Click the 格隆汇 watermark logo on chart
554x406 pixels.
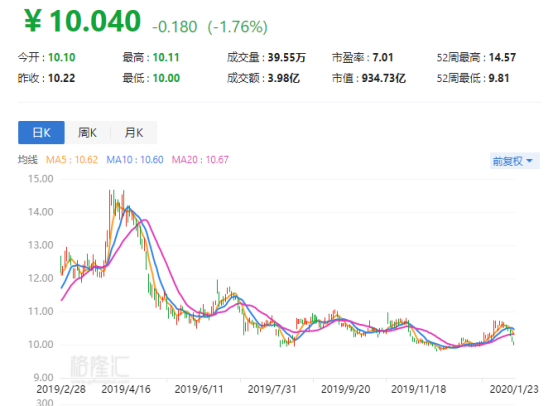pyautogui.click(x=100, y=366)
